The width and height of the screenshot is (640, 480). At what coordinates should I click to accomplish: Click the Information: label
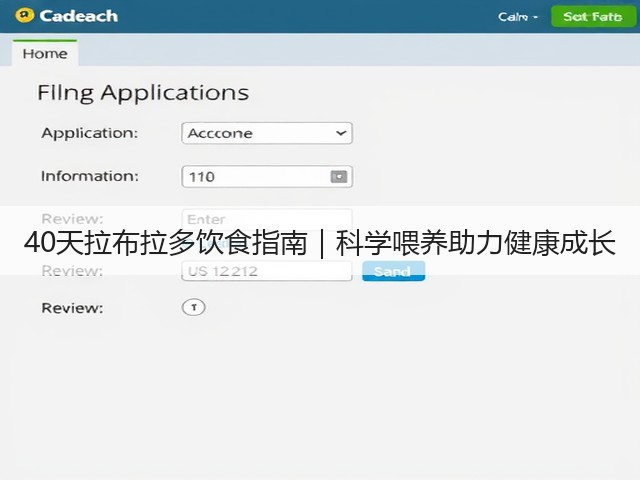point(90,176)
